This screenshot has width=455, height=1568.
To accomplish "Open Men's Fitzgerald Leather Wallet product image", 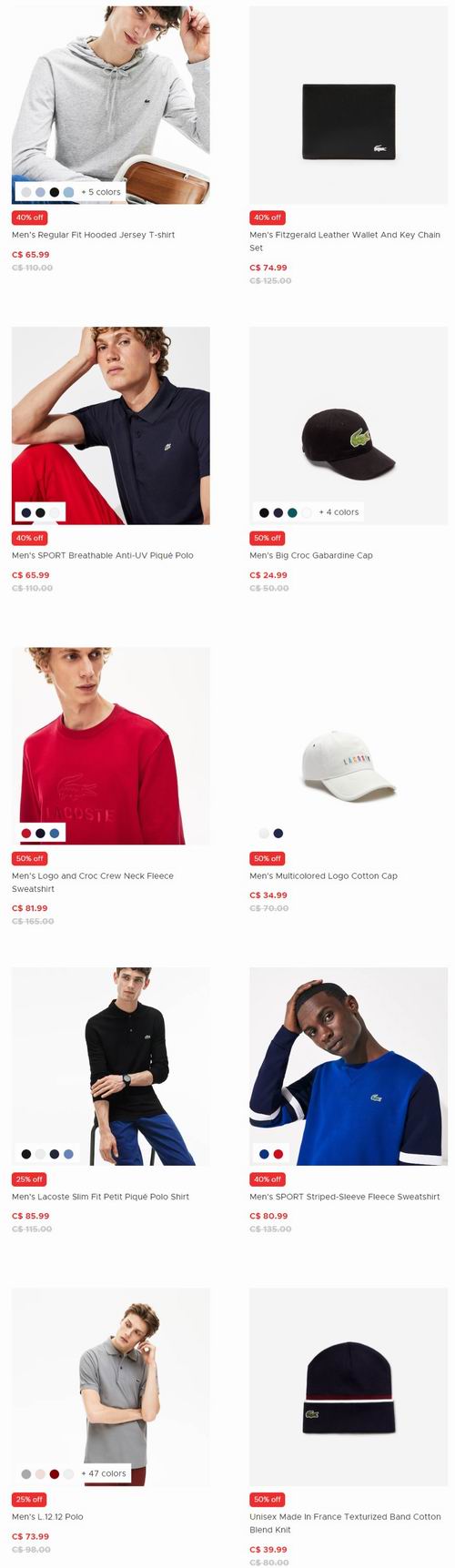I will [349, 105].
